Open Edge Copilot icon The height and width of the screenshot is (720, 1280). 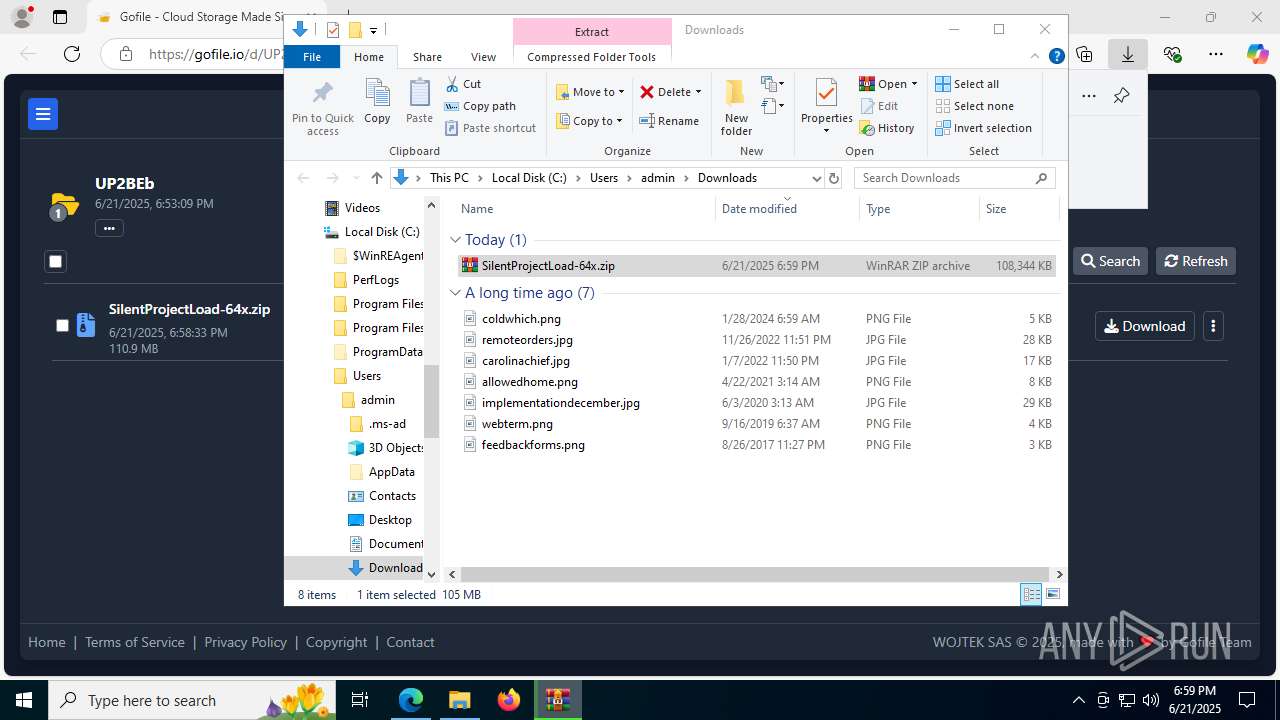1257,54
